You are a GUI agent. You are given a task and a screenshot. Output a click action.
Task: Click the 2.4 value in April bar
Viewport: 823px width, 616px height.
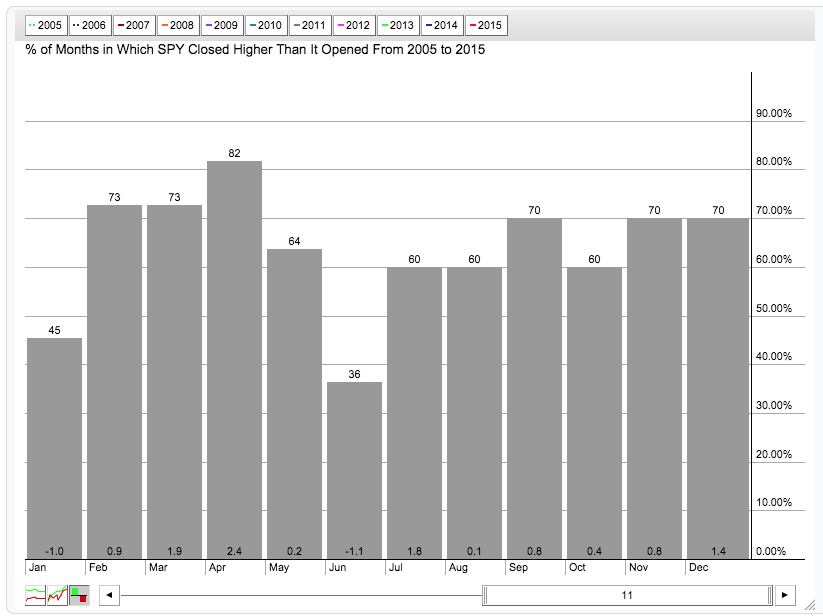pos(235,551)
